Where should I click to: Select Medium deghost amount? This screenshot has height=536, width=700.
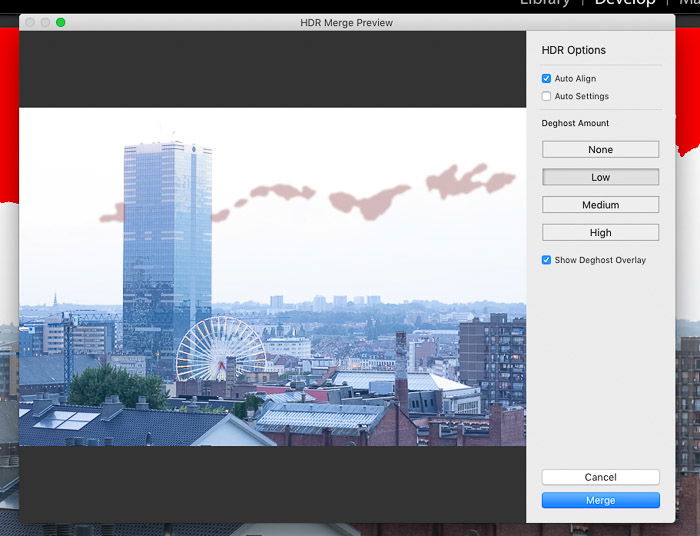point(600,205)
